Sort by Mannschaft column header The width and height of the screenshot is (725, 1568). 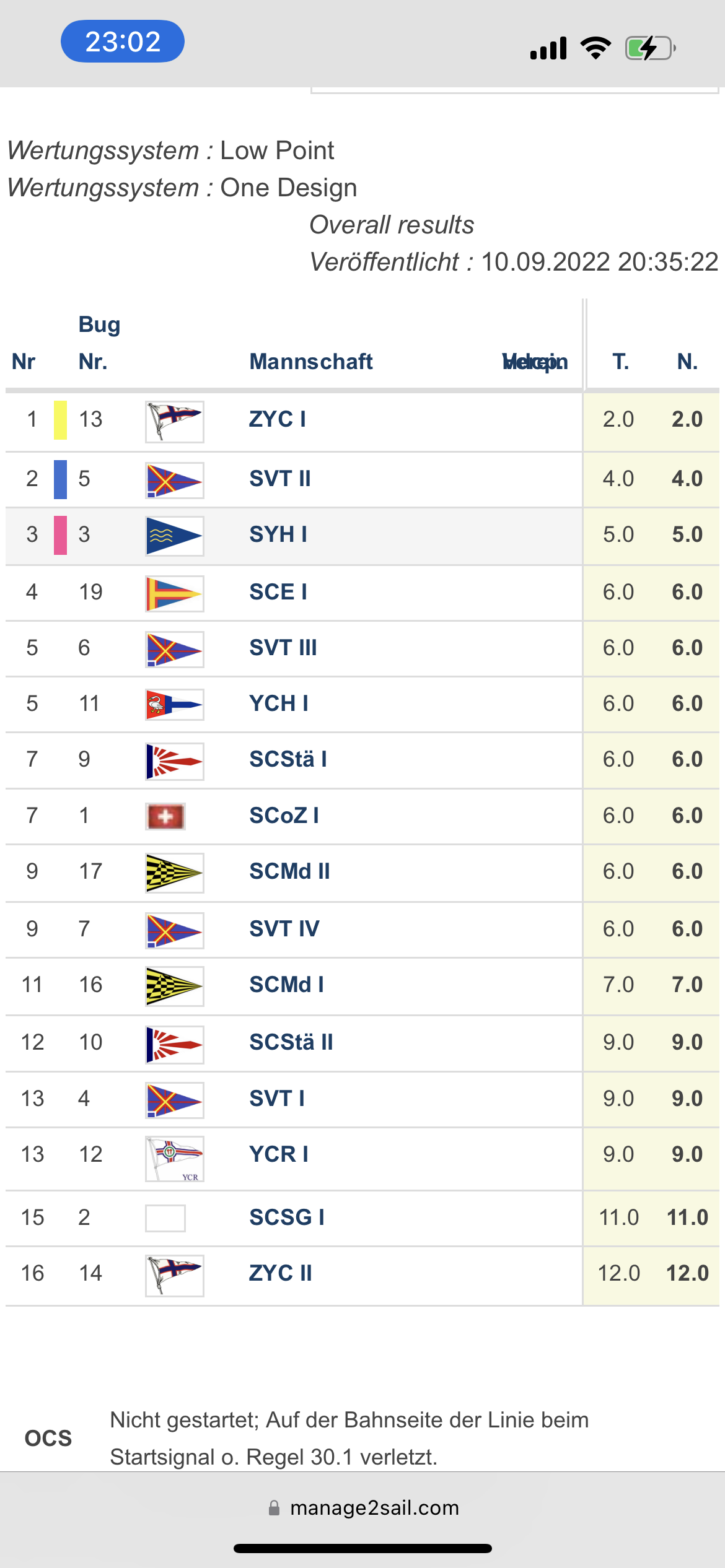point(310,362)
